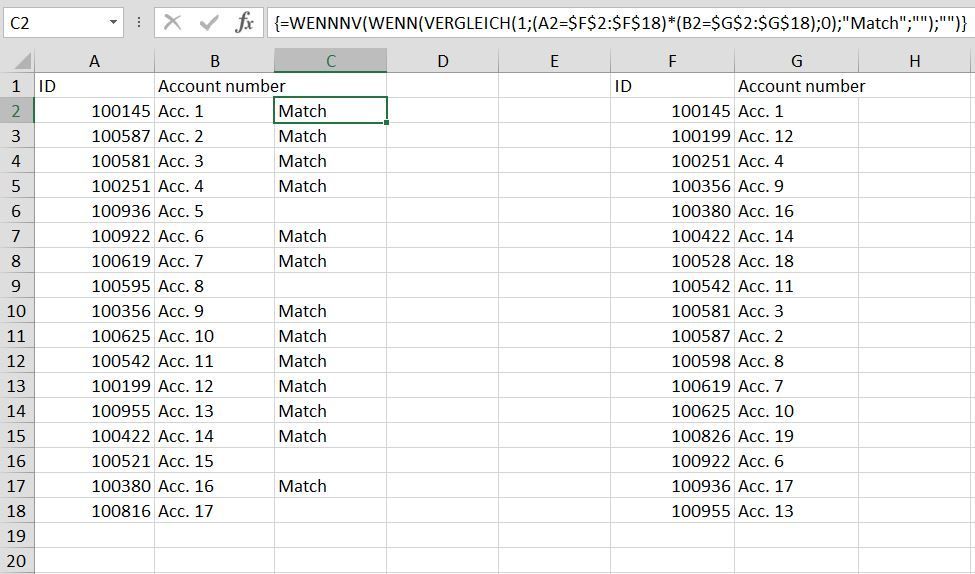Click cell A6 with 100936
This screenshot has width=975, height=574.
click(x=95, y=211)
